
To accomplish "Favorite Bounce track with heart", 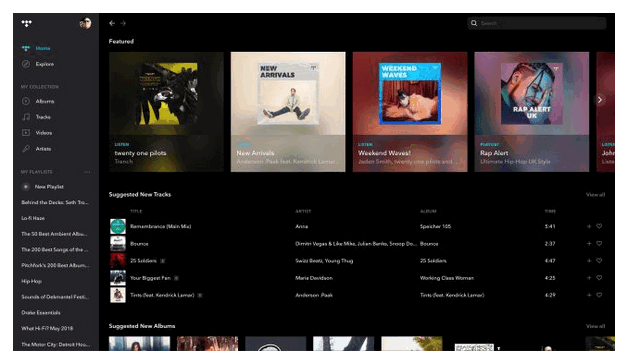I will click(599, 243).
